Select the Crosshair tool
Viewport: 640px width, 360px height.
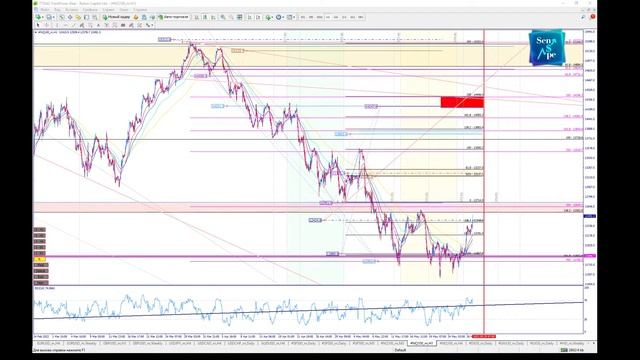point(47,25)
